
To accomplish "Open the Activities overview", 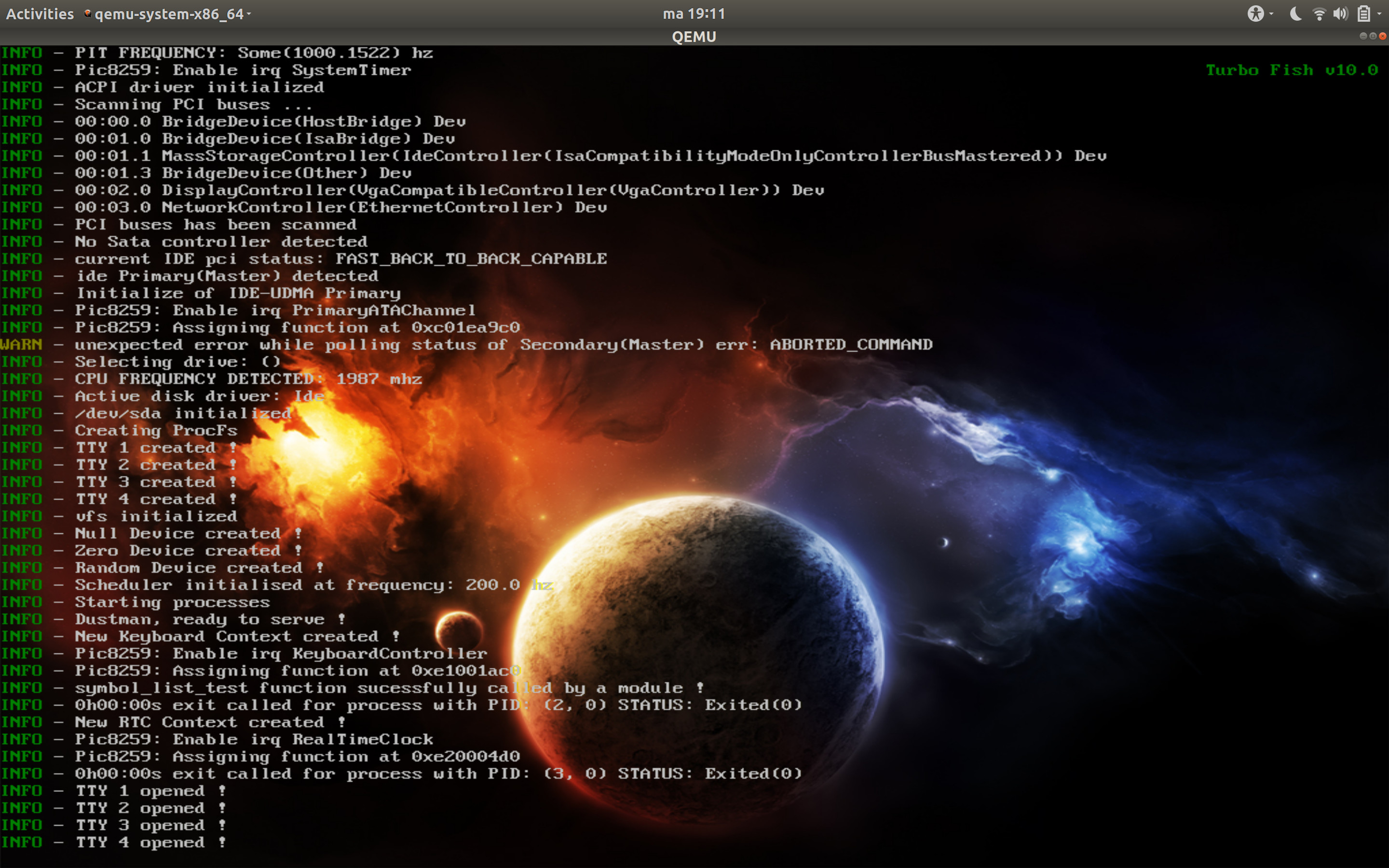I will coord(40,14).
